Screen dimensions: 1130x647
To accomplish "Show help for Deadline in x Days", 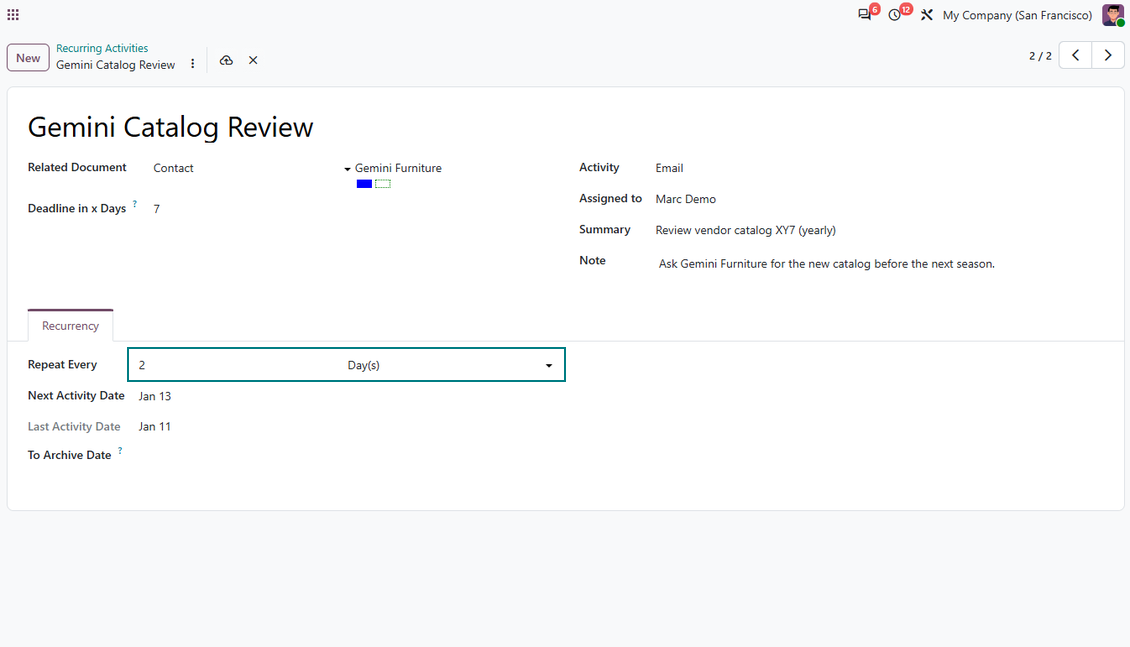I will pos(135,204).
